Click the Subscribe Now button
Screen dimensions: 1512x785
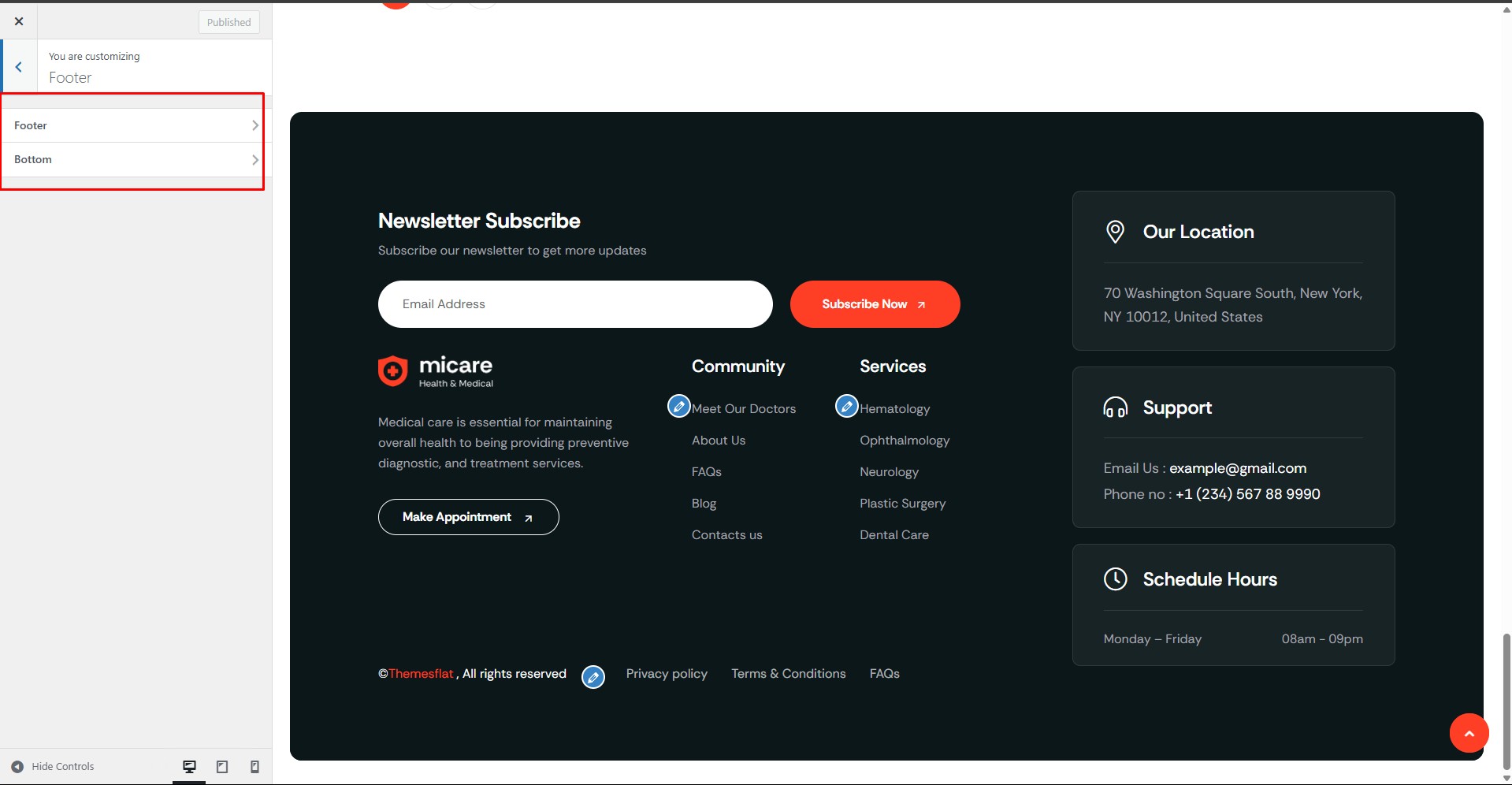click(875, 304)
